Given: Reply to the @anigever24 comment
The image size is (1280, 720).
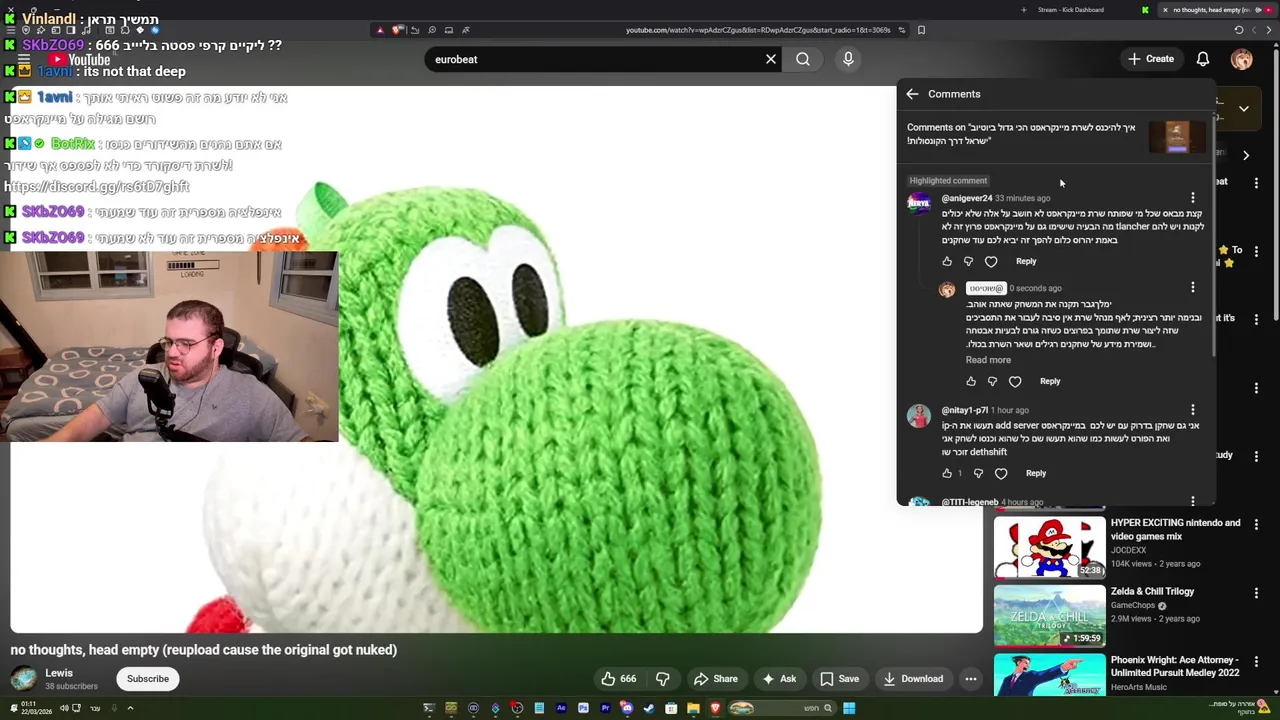Looking at the screenshot, I should 1026,261.
